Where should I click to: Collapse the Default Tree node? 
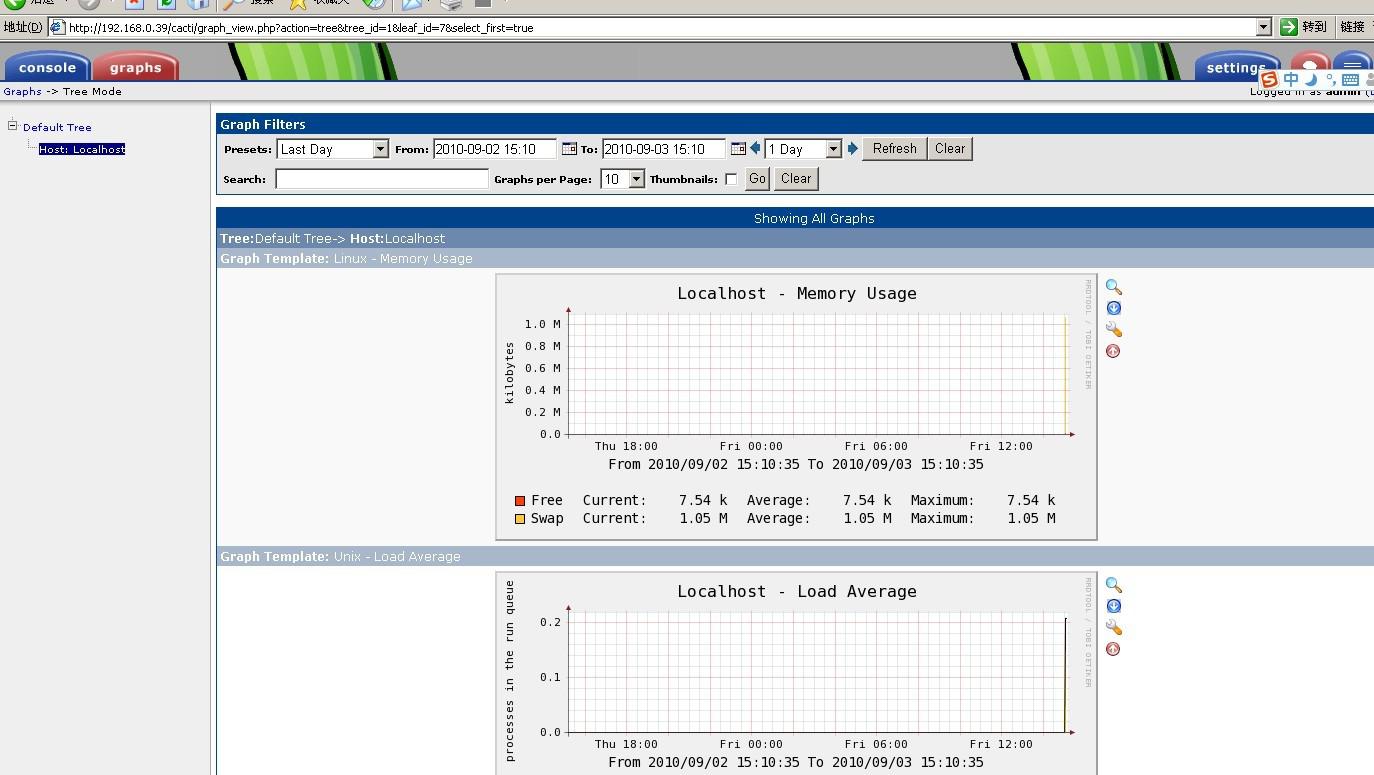pyautogui.click(x=13, y=126)
